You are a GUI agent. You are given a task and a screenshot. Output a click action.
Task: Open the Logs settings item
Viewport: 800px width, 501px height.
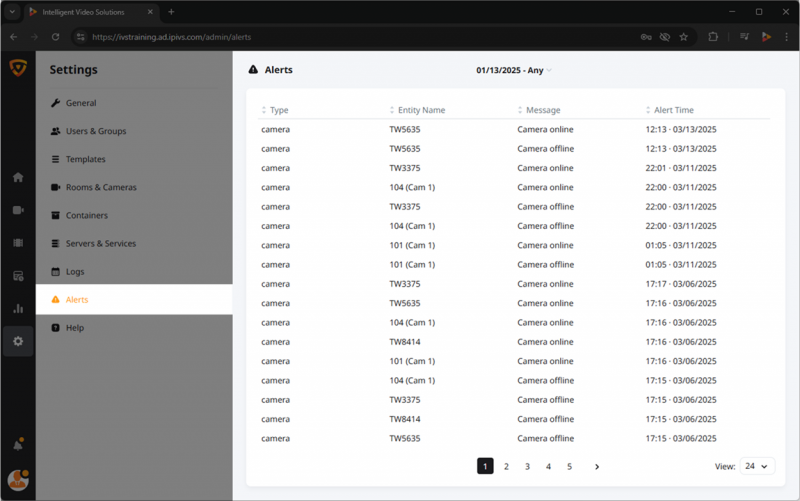click(134, 271)
